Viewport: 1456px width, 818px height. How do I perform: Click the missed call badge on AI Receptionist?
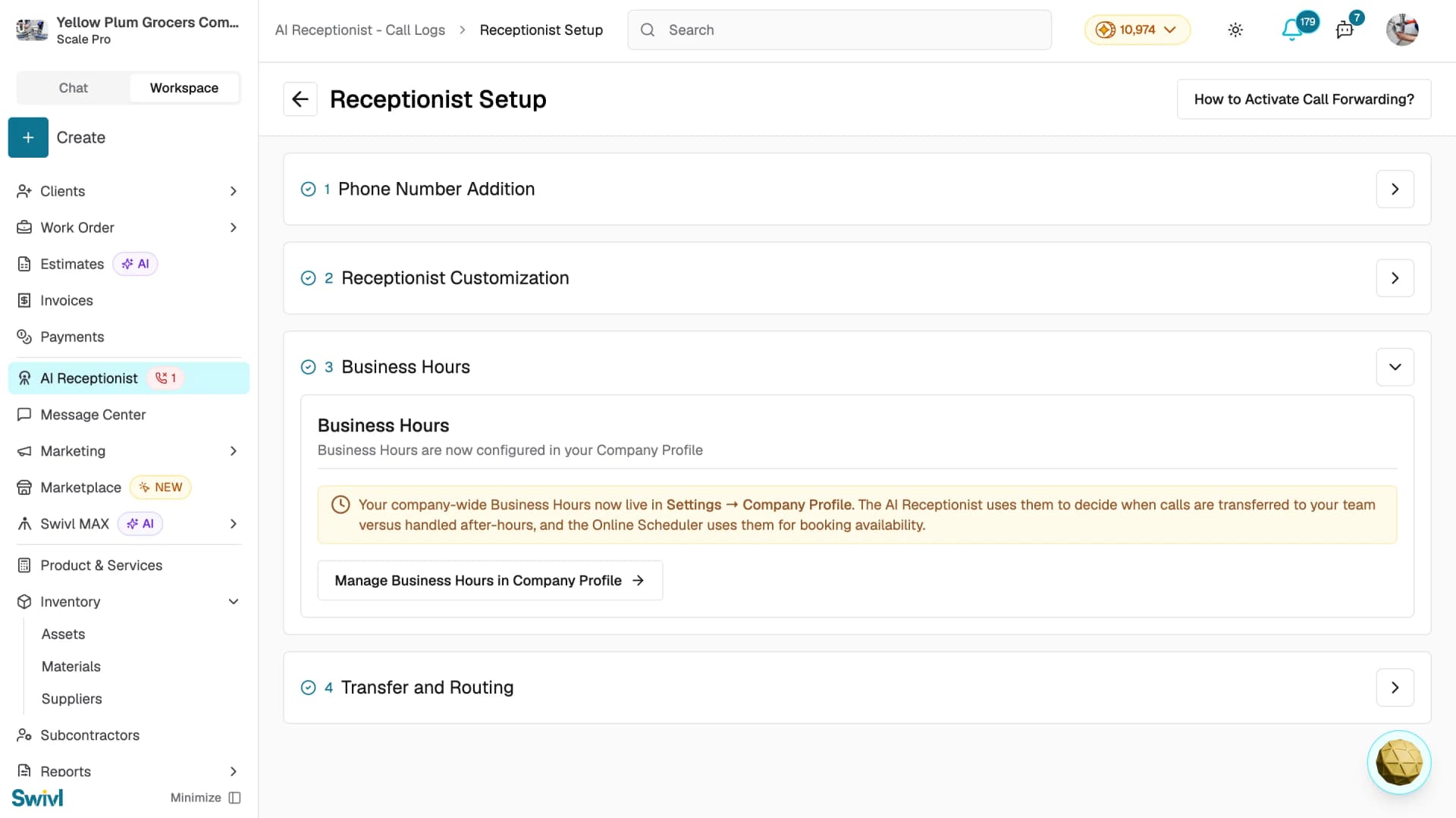coord(165,378)
